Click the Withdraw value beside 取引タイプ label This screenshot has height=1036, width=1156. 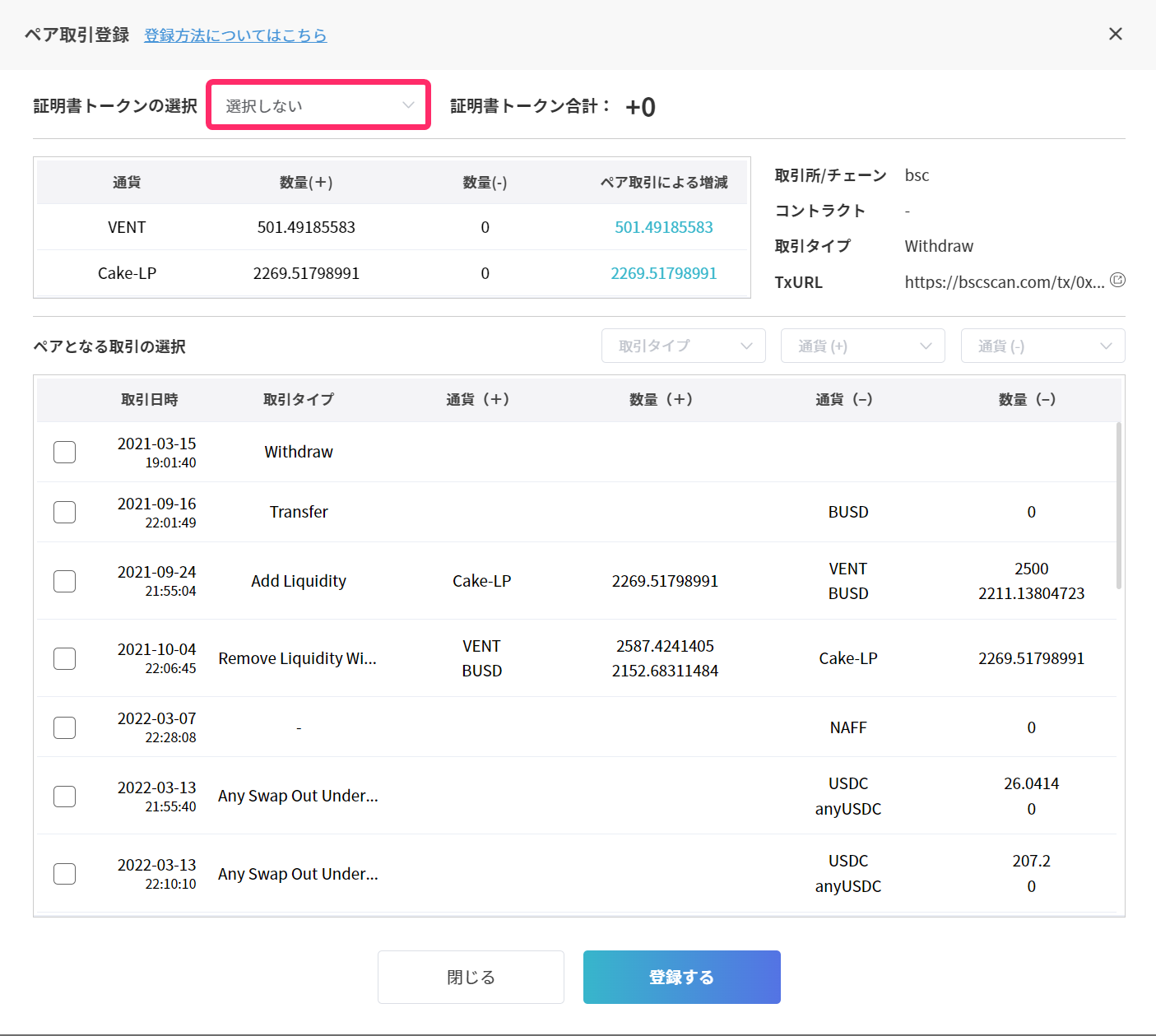pyautogui.click(x=939, y=246)
